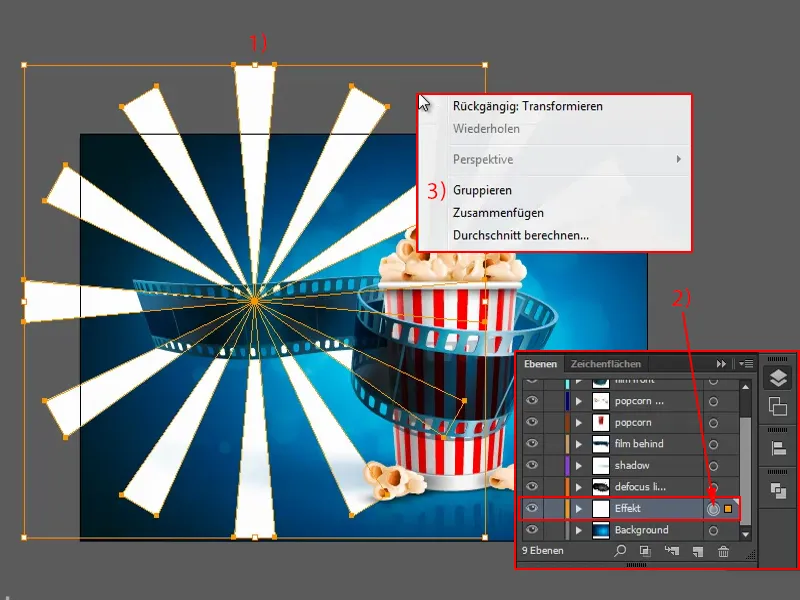Click target circle of popcorn ... layer
Screen dimensions: 800x600
point(713,402)
